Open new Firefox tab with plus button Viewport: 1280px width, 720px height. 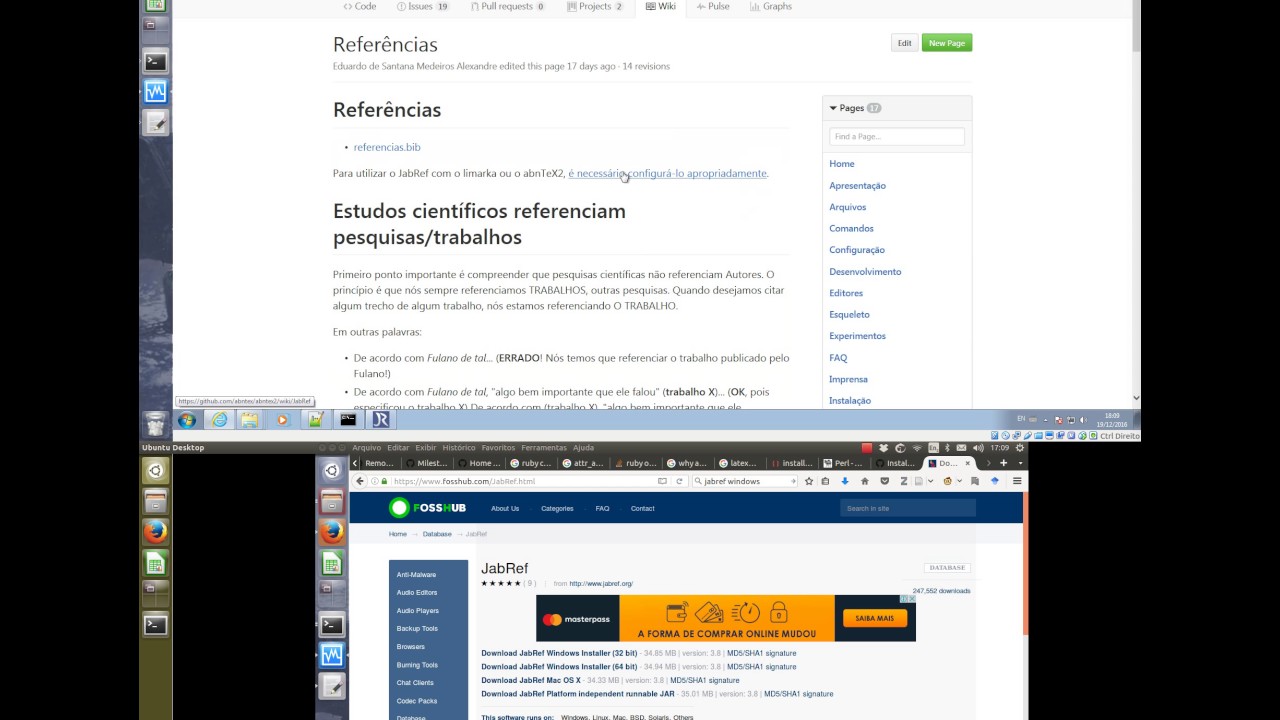(x=1003, y=463)
